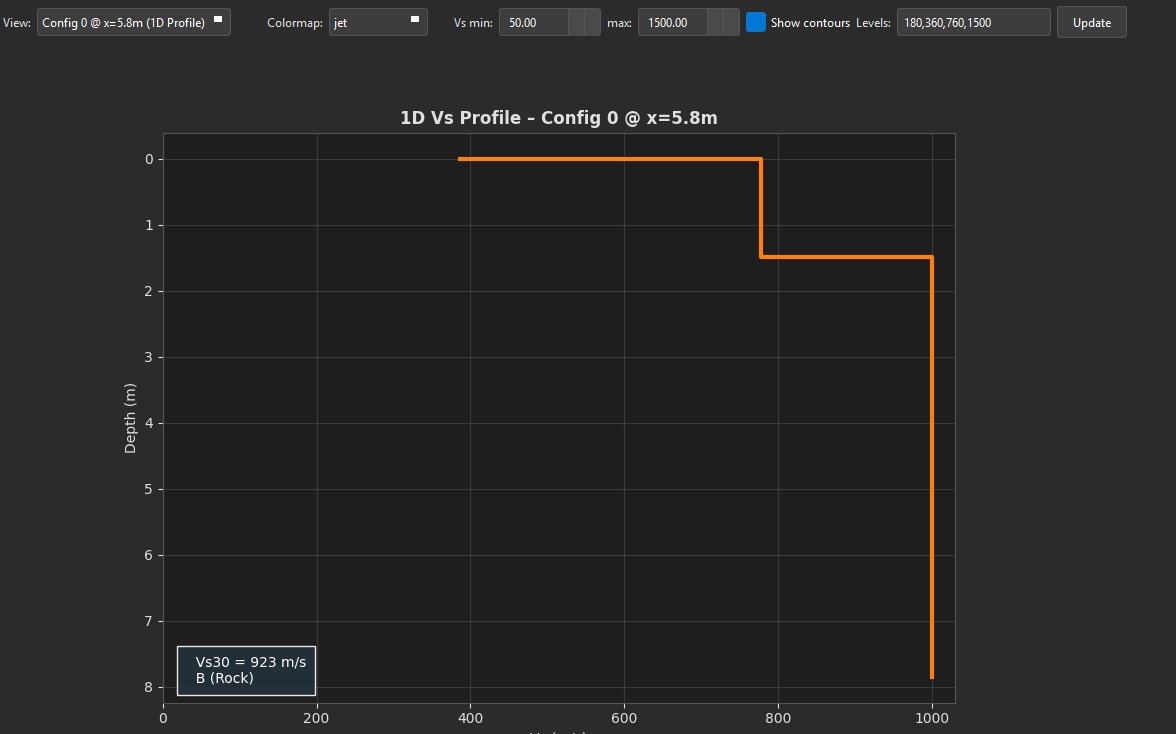Click the 'Depth (m)' axis label
1176x734 pixels.
[x=130, y=418]
